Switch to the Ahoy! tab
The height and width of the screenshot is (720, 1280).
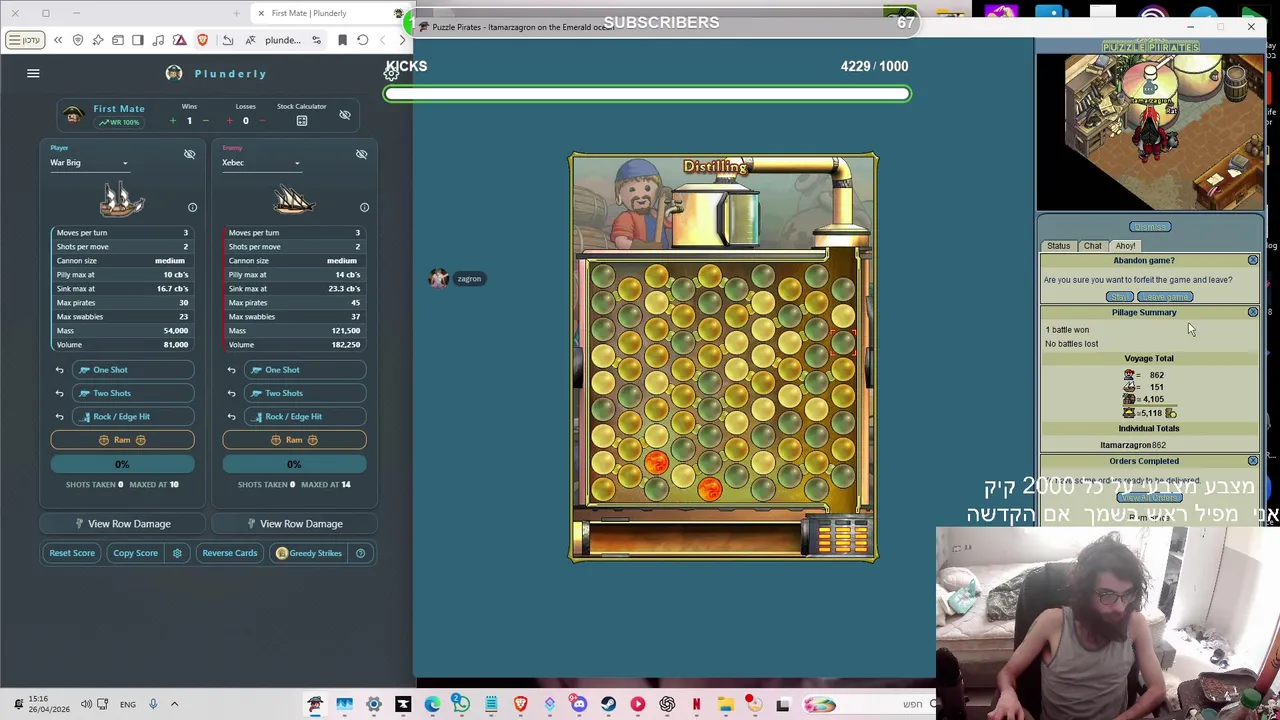point(1125,246)
